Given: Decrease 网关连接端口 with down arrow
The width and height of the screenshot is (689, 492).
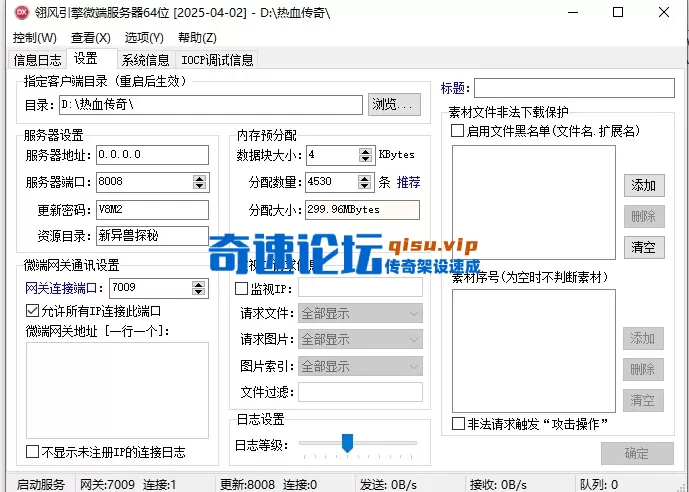Looking at the screenshot, I should (x=199, y=292).
